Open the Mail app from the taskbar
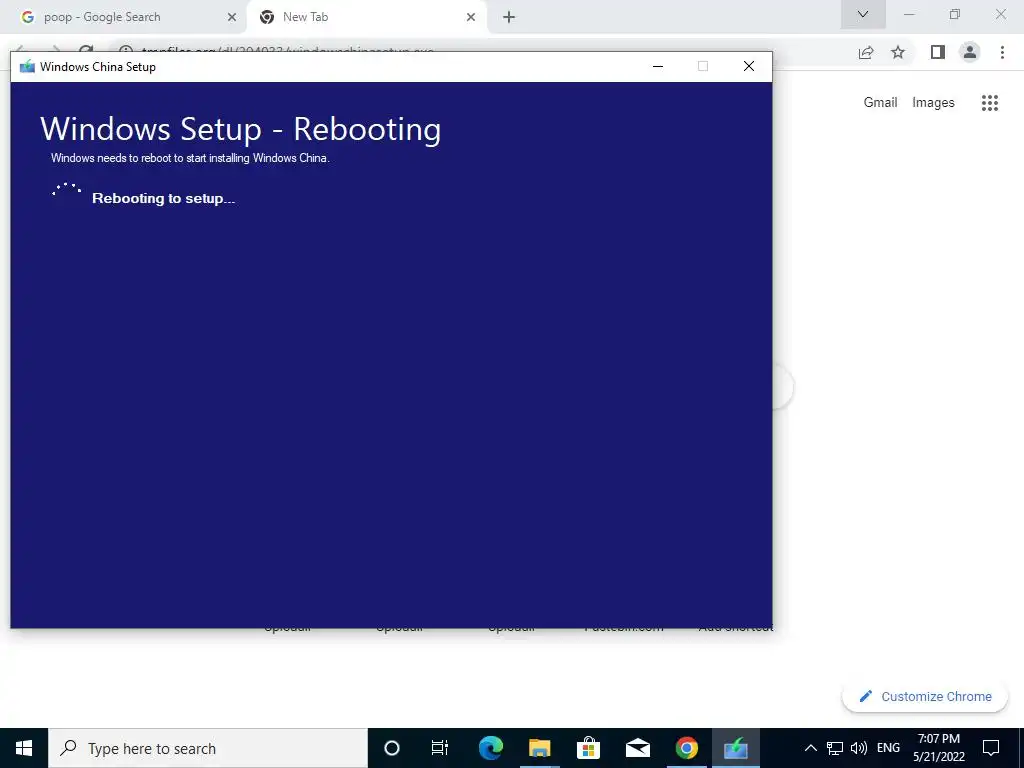The image size is (1024, 768). tap(637, 748)
